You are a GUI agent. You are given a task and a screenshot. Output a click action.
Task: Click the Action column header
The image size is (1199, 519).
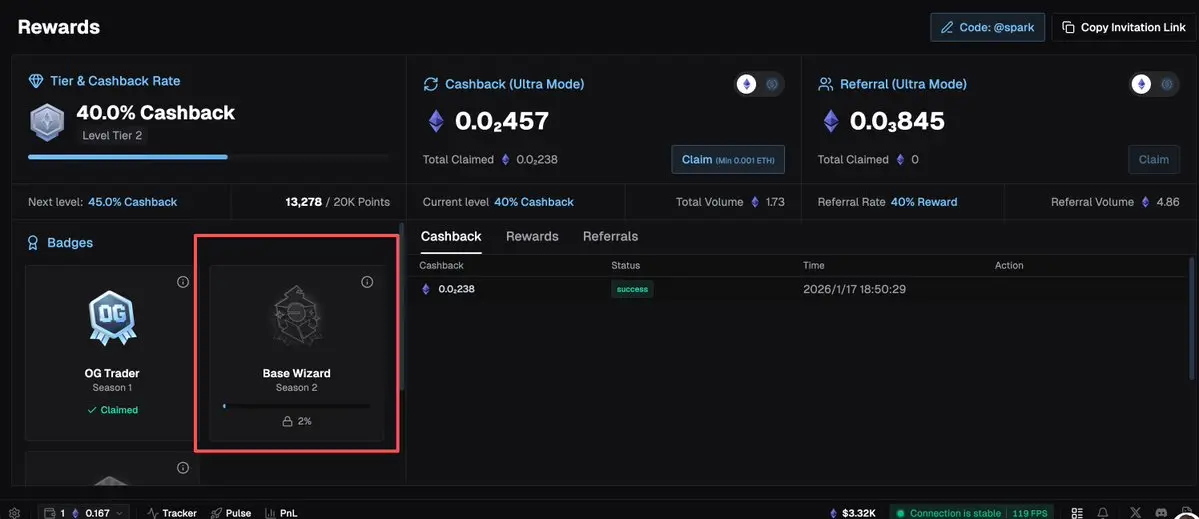1009,265
